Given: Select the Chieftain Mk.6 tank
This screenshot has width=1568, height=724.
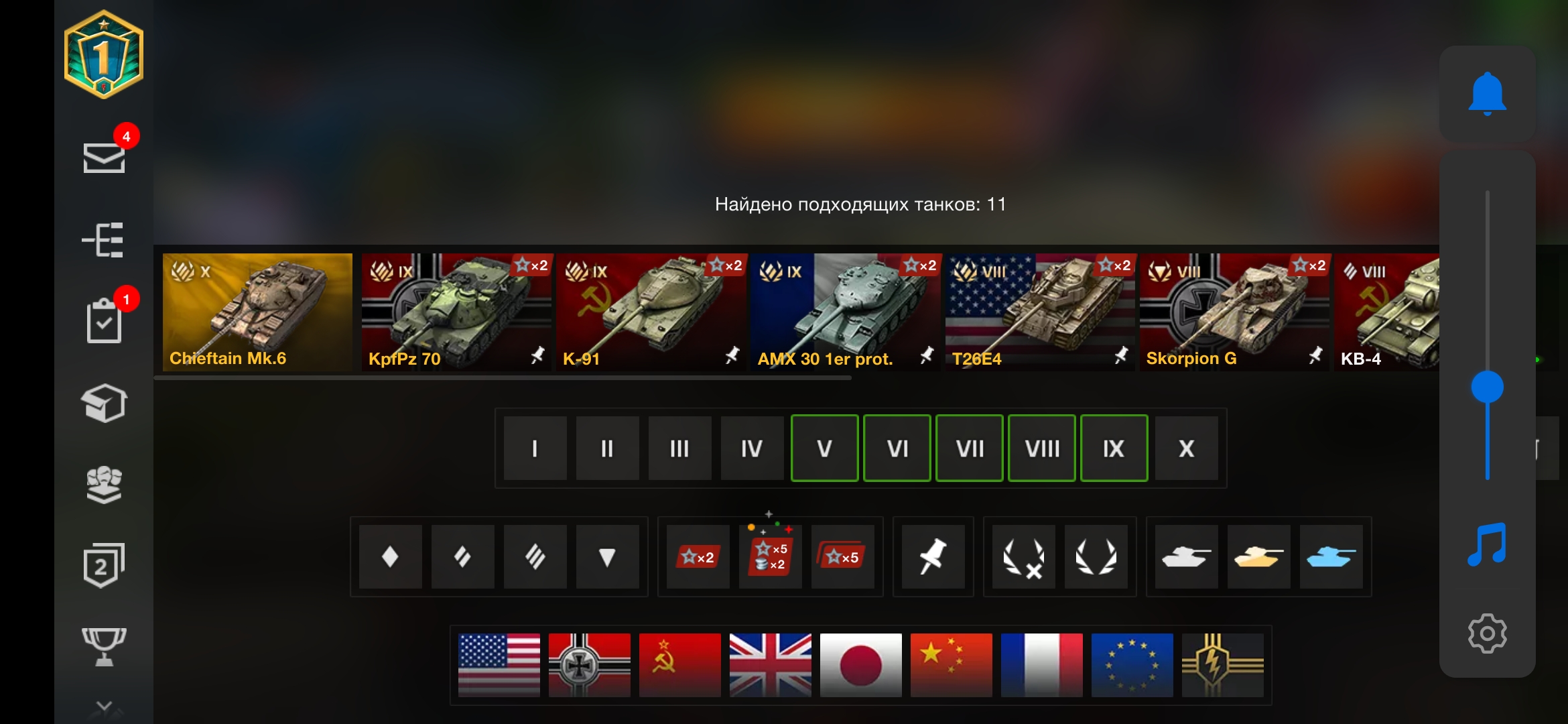Looking at the screenshot, I should (257, 312).
